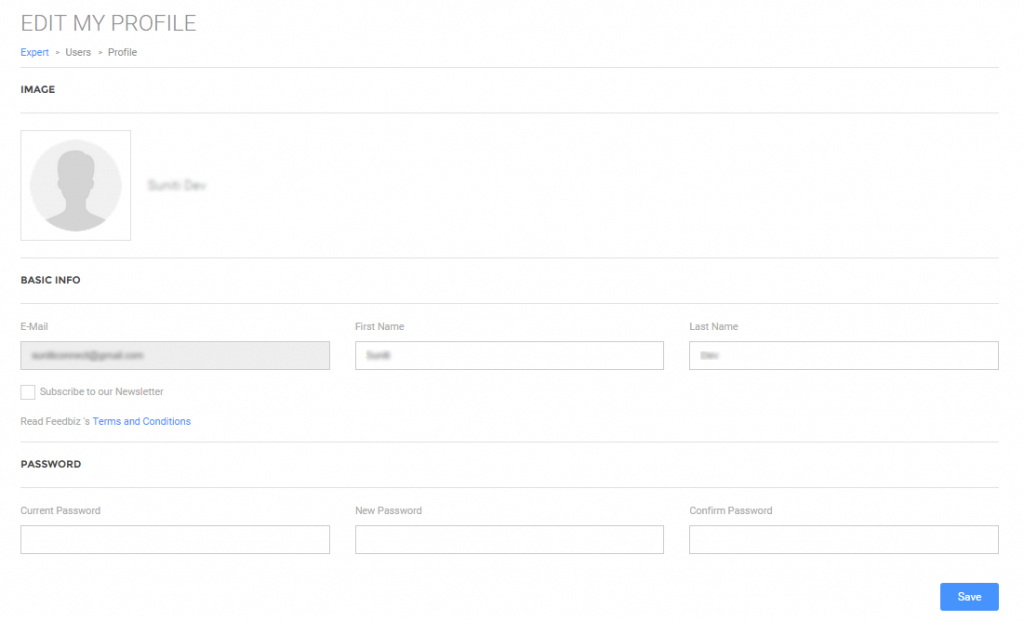This screenshot has width=1024, height=621.
Task: Click the Save button
Action: click(x=968, y=596)
